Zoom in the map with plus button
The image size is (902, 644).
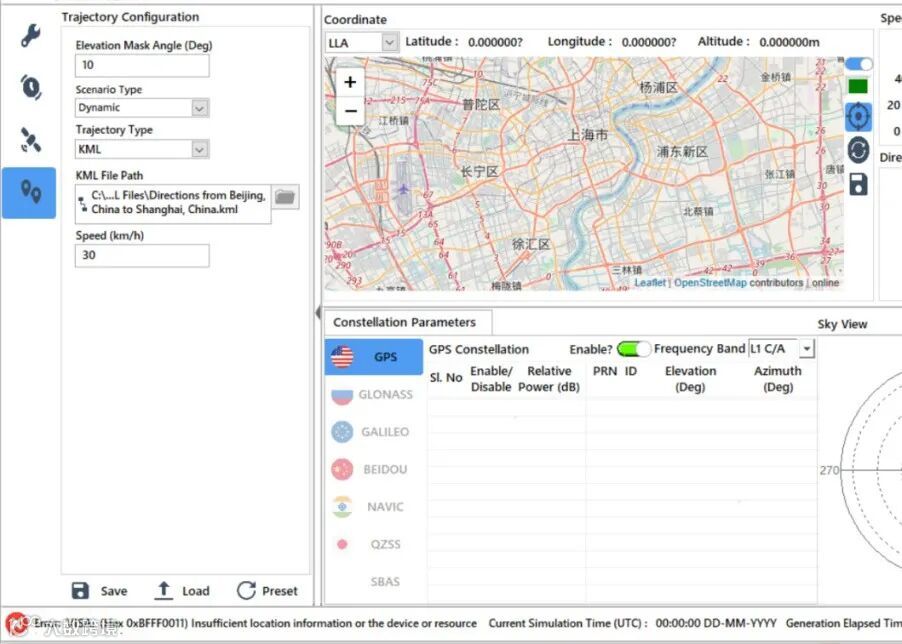[x=350, y=82]
